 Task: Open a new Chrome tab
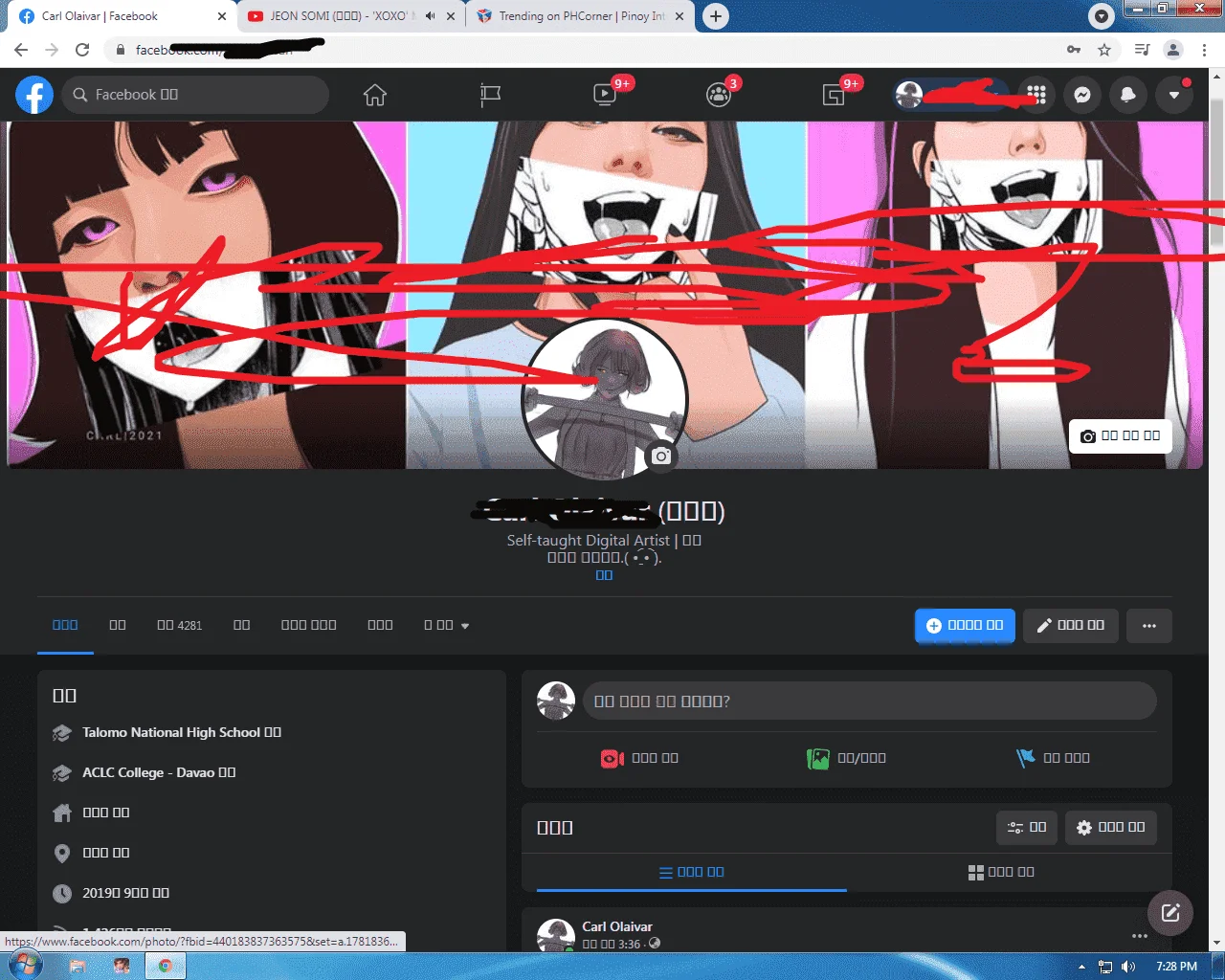point(716,16)
